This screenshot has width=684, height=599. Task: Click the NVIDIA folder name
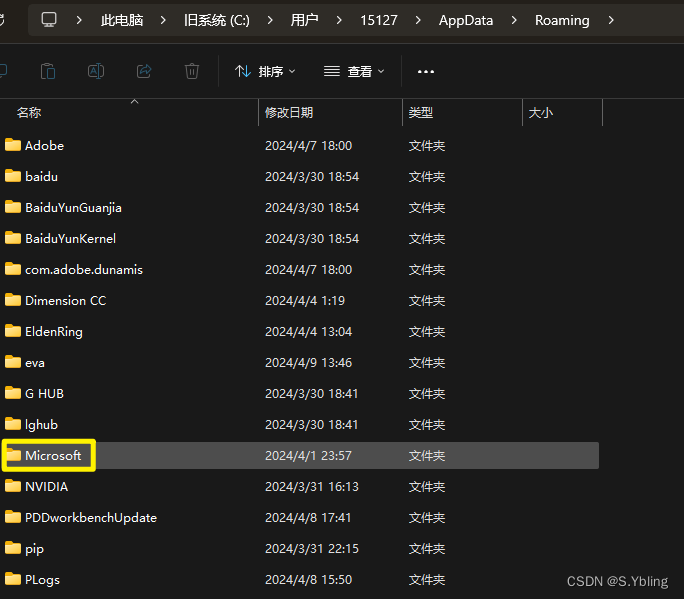pos(47,486)
